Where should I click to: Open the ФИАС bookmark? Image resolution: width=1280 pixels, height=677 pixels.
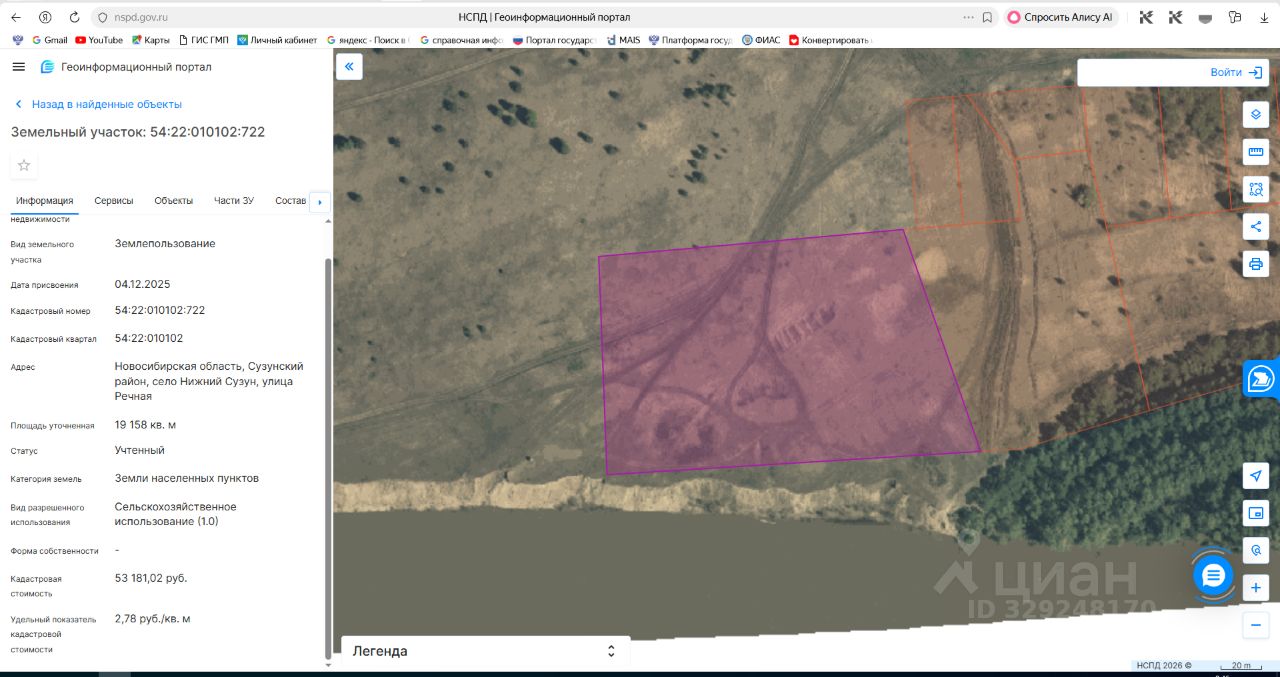tap(761, 40)
